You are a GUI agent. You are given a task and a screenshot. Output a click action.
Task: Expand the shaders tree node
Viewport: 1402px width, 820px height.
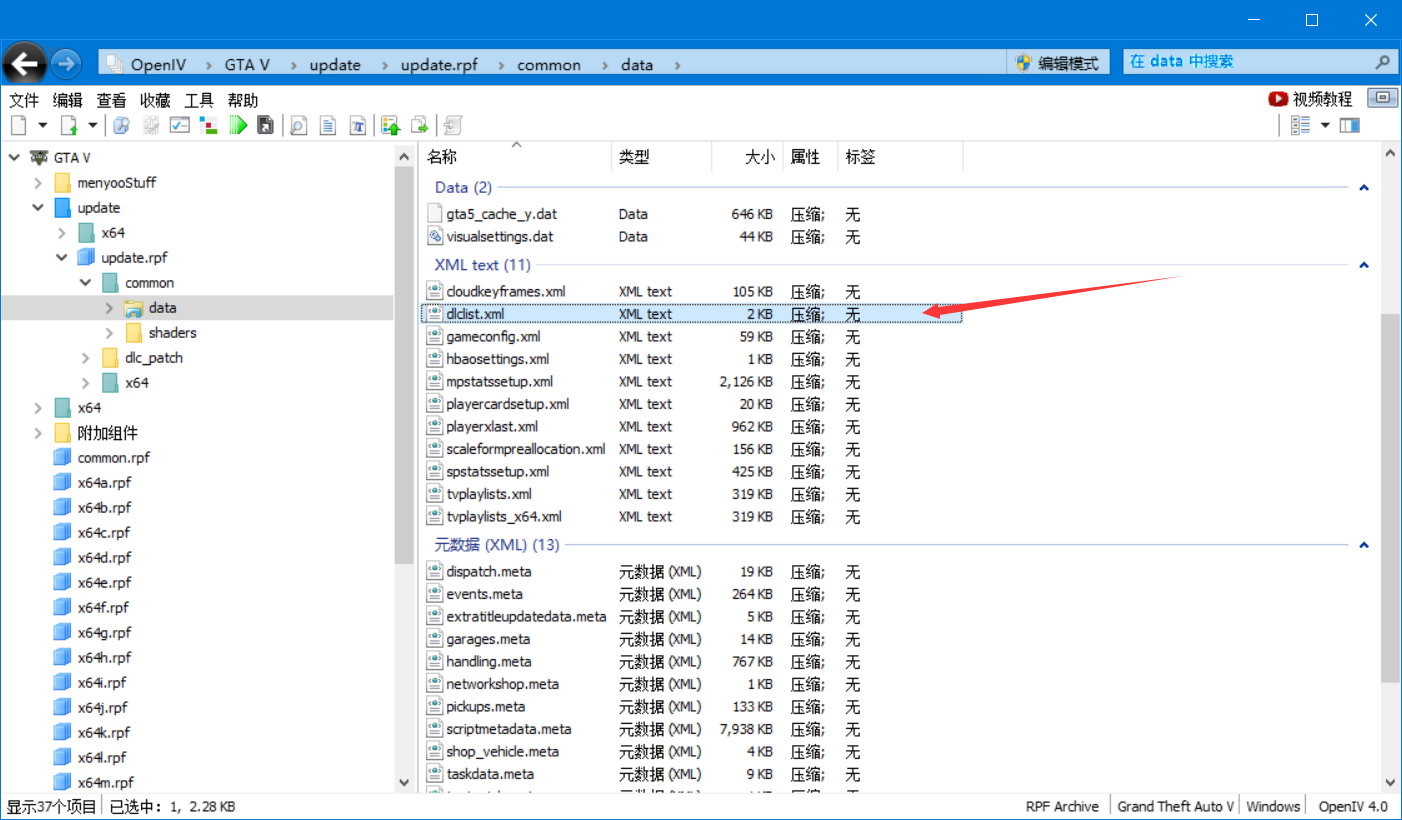click(x=110, y=333)
